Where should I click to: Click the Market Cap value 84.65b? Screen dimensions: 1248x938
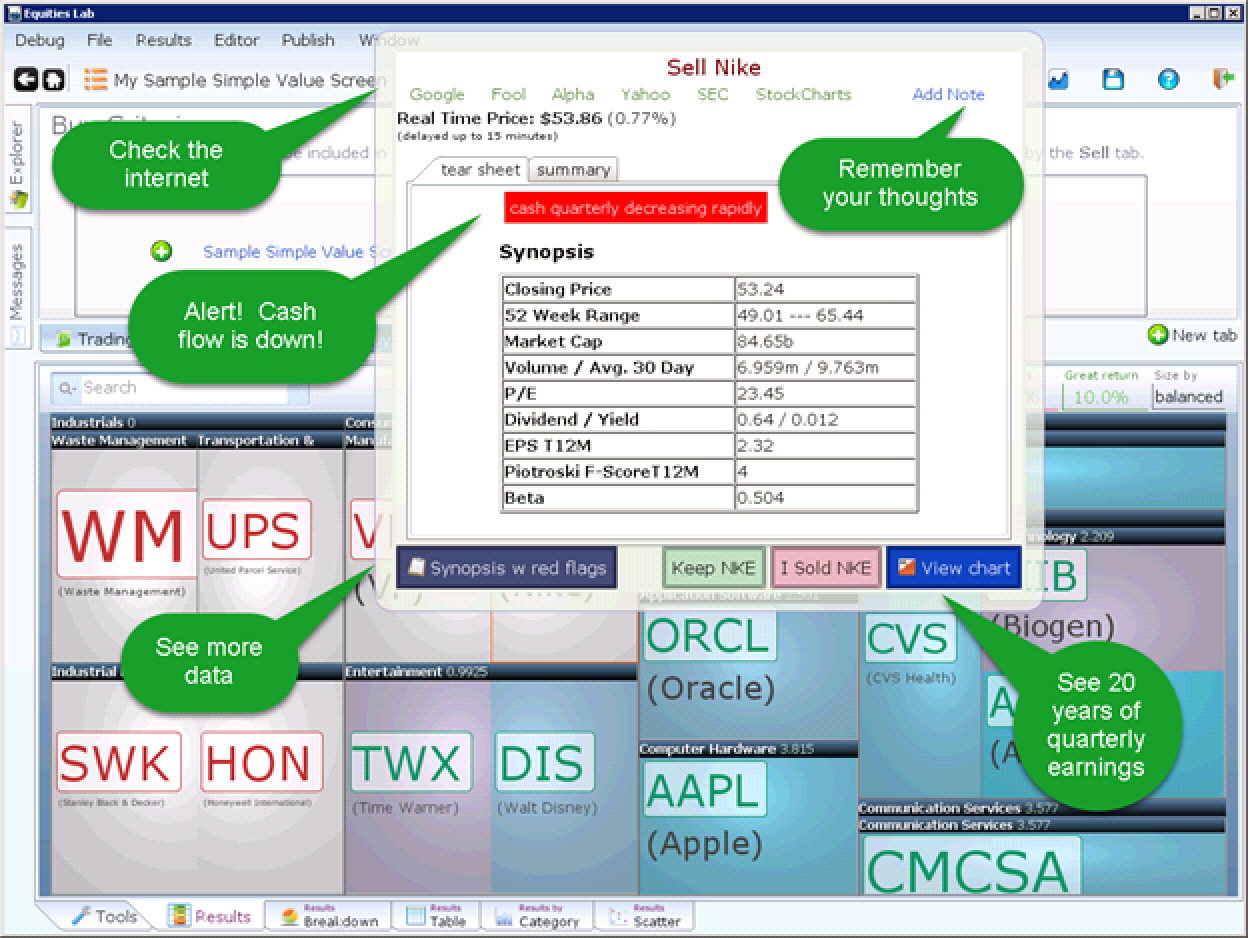point(825,342)
